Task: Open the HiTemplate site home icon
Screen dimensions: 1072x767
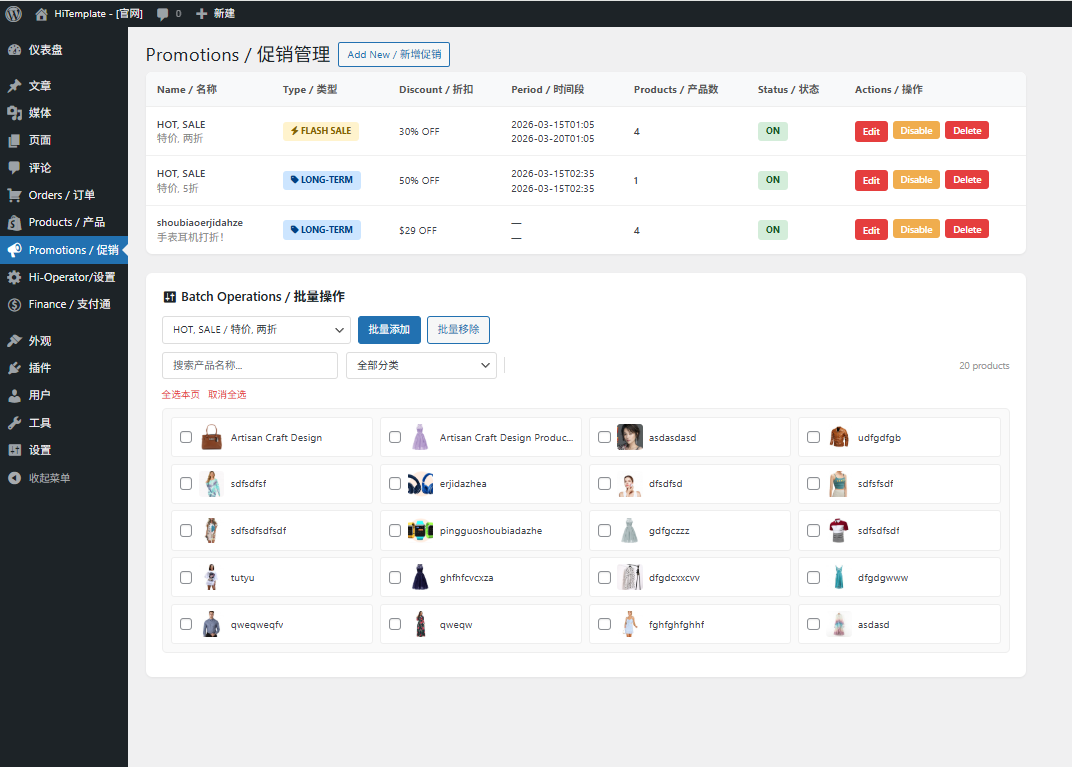Action: click(x=41, y=14)
